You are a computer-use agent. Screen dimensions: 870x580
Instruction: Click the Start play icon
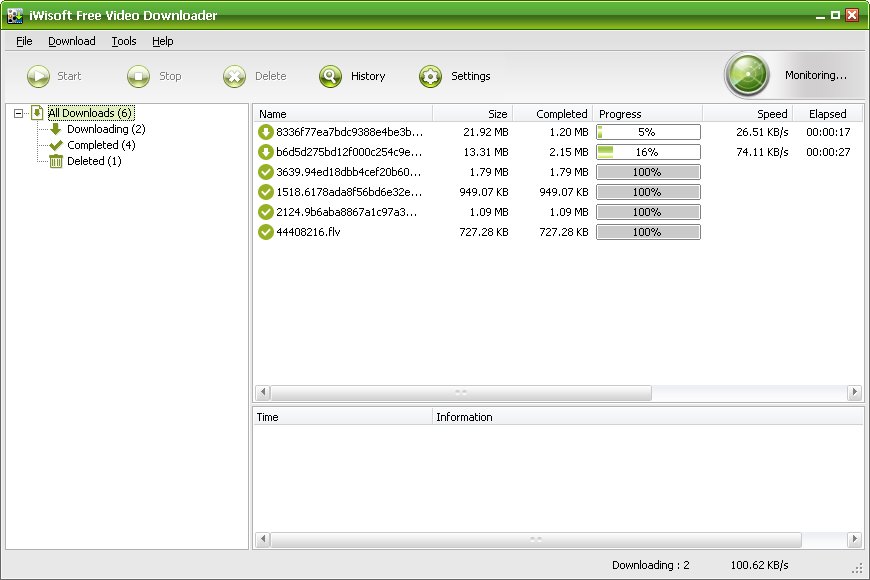point(38,76)
